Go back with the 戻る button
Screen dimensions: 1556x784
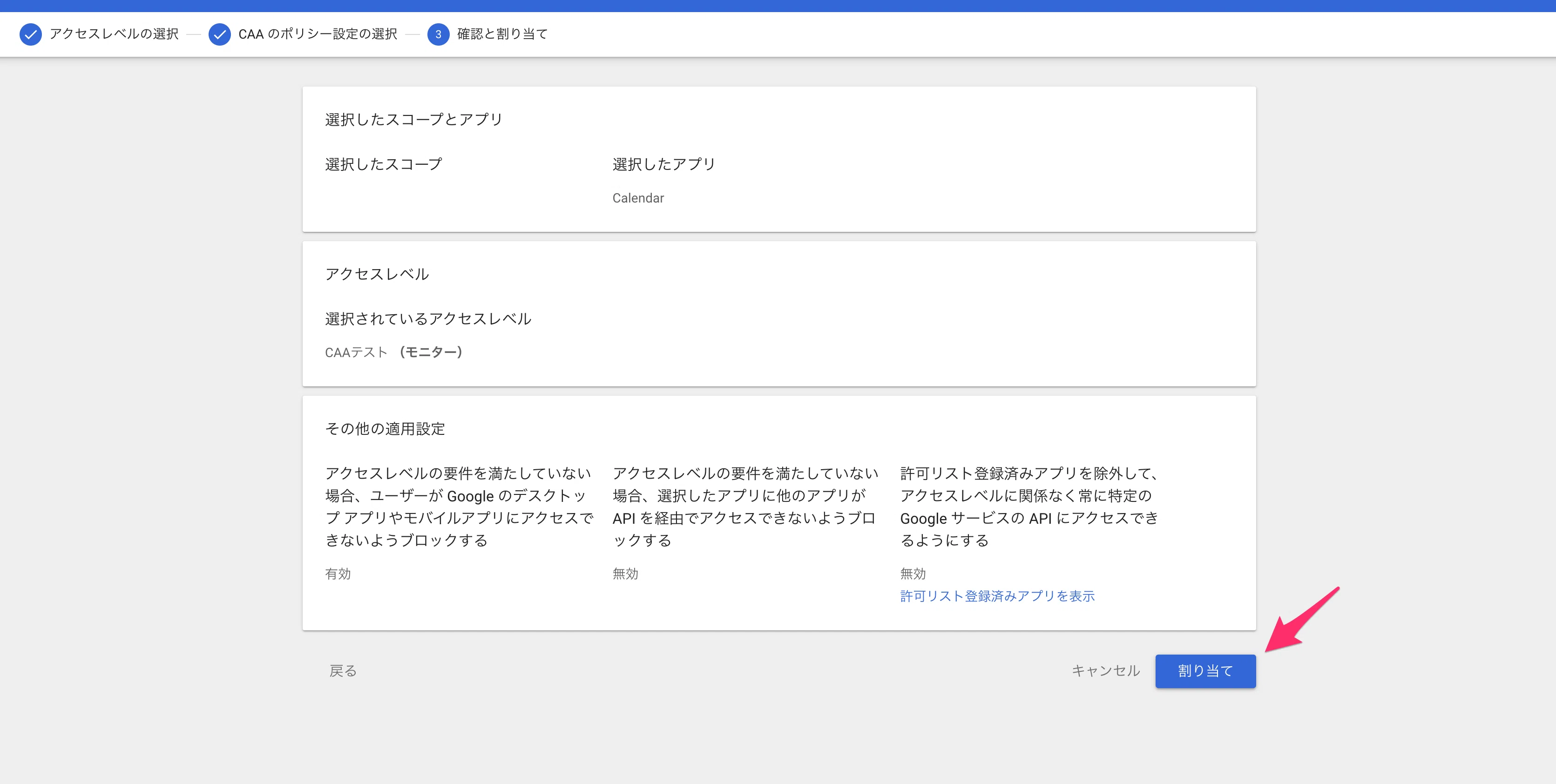pyautogui.click(x=343, y=670)
